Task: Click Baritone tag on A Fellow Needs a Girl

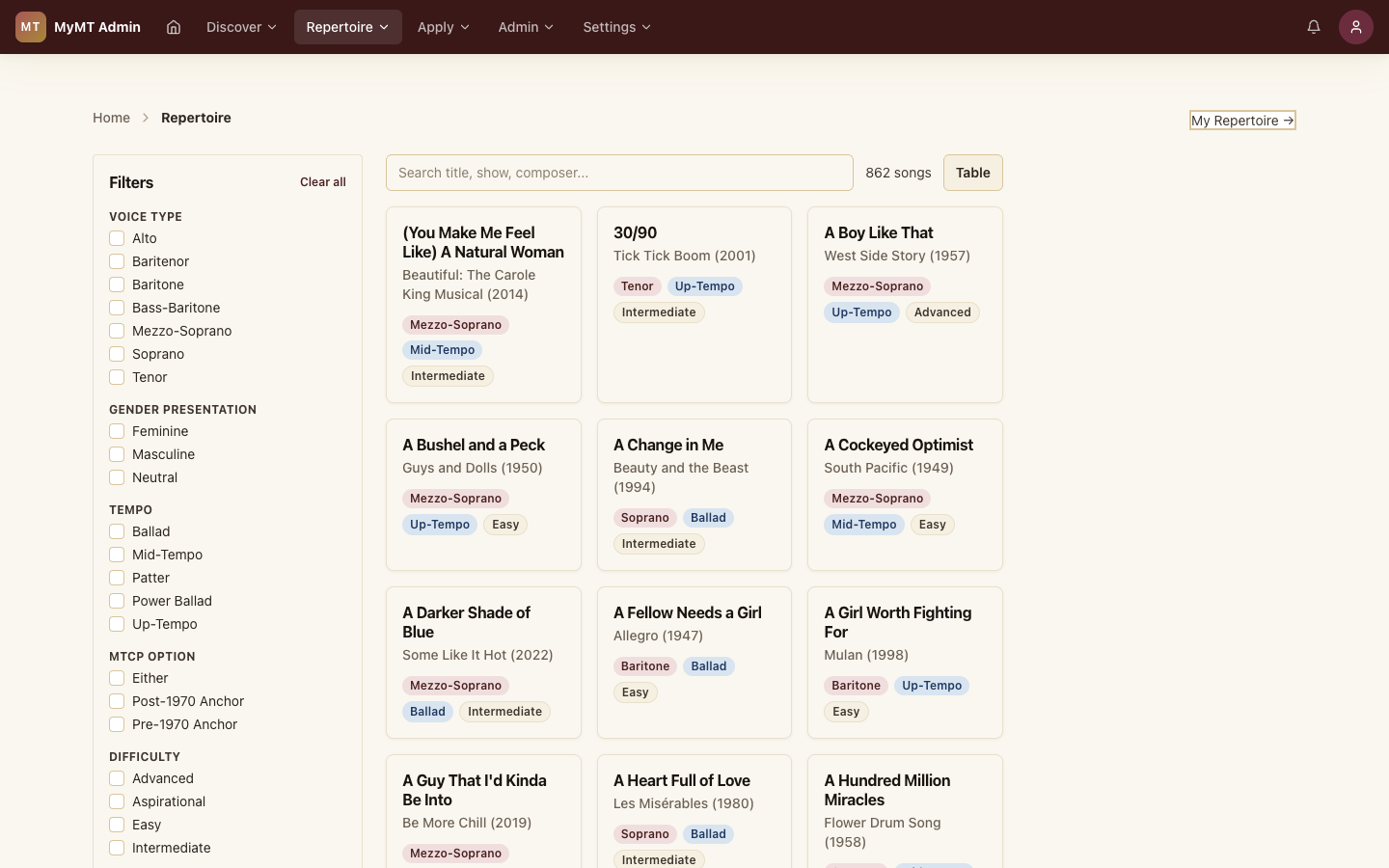Action: [x=645, y=666]
